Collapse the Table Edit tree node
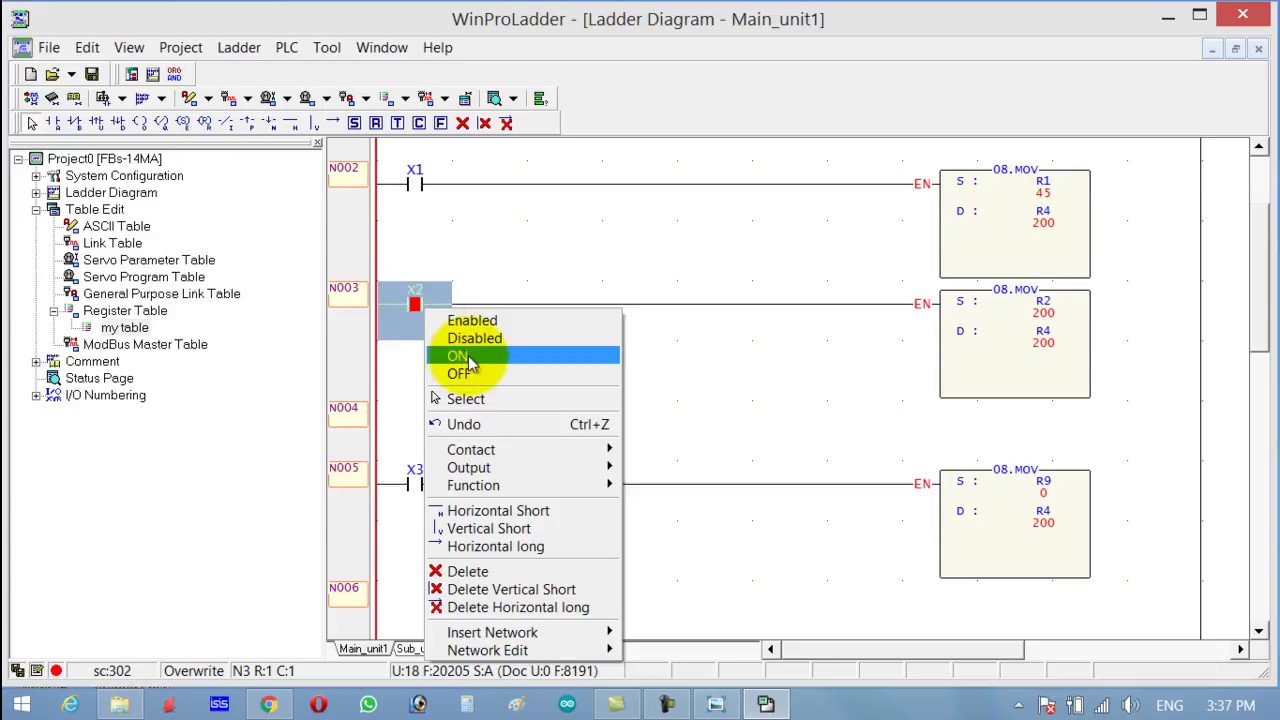 pyautogui.click(x=36, y=210)
